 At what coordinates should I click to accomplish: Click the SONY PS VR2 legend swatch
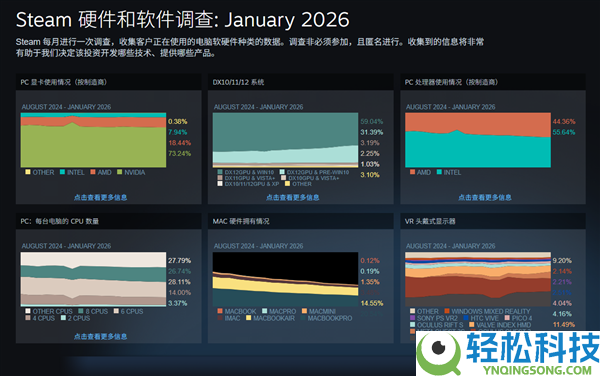412,318
